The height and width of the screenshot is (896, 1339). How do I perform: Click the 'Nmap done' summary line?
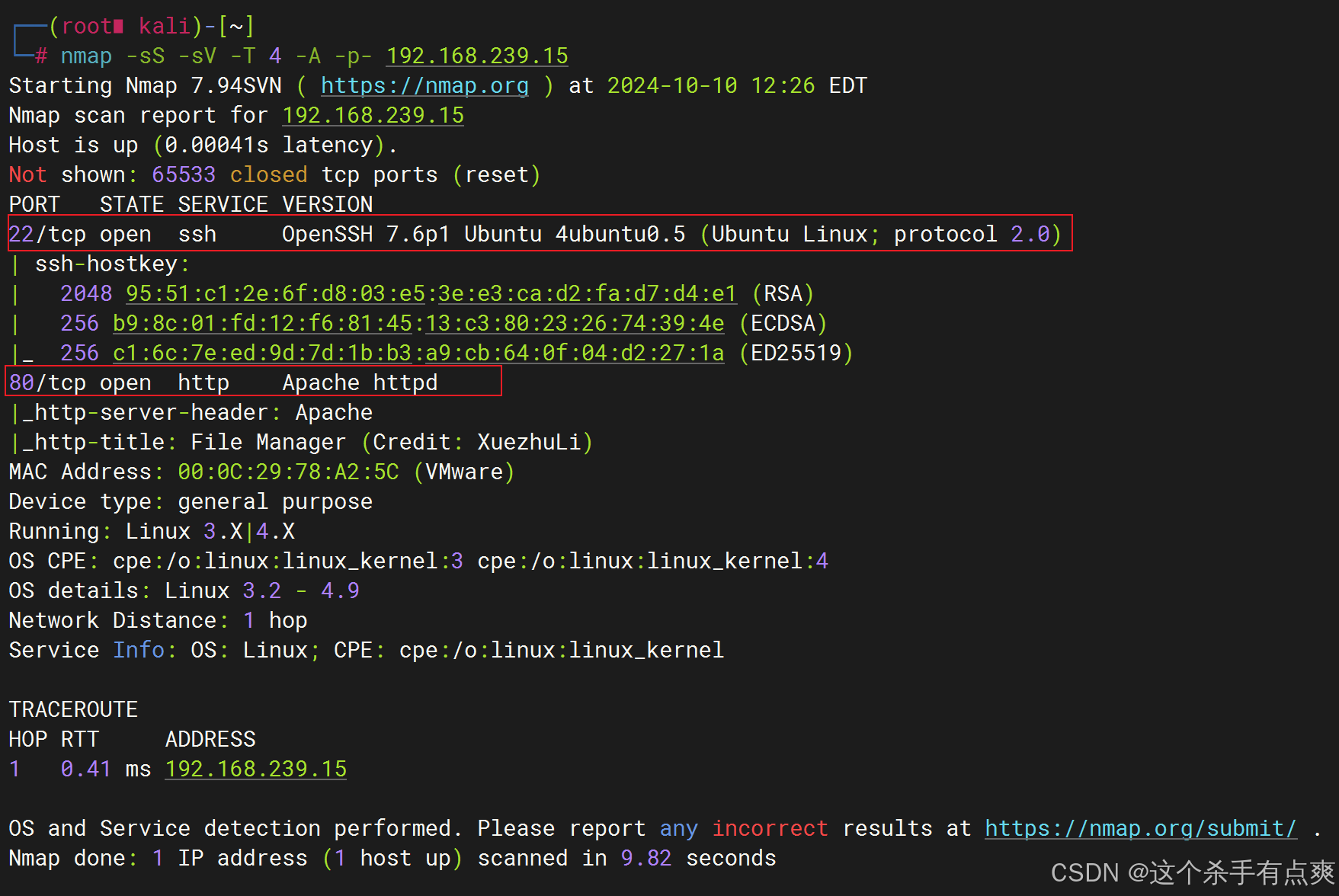392,859
